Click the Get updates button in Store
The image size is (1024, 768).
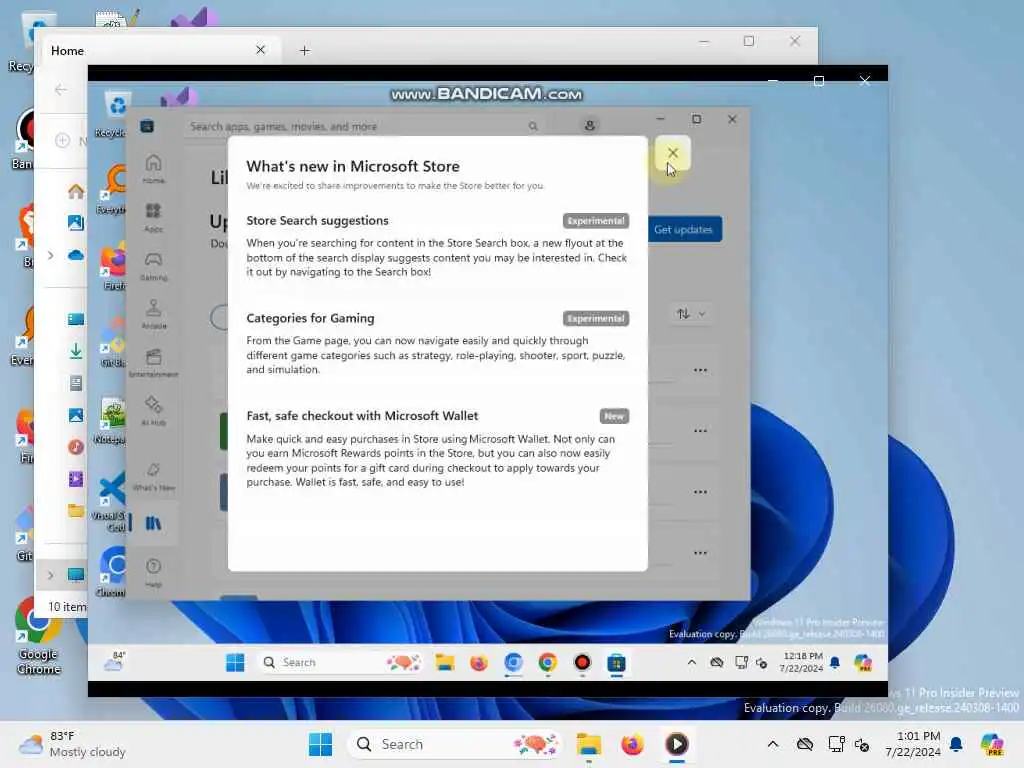[x=683, y=229]
